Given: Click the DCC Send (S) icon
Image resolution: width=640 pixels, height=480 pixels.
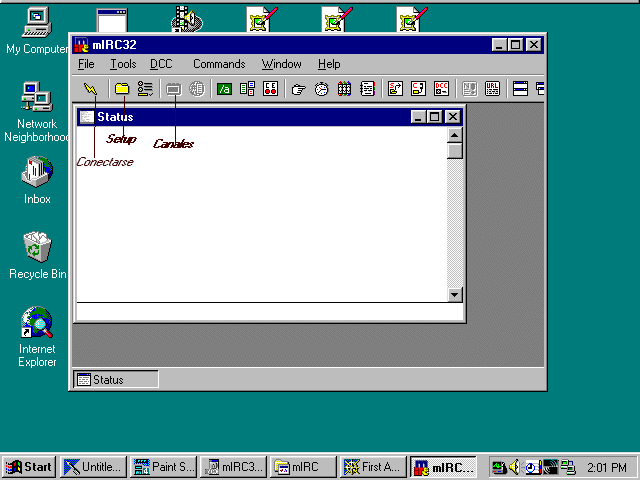Looking at the screenshot, I should pyautogui.click(x=395, y=89).
